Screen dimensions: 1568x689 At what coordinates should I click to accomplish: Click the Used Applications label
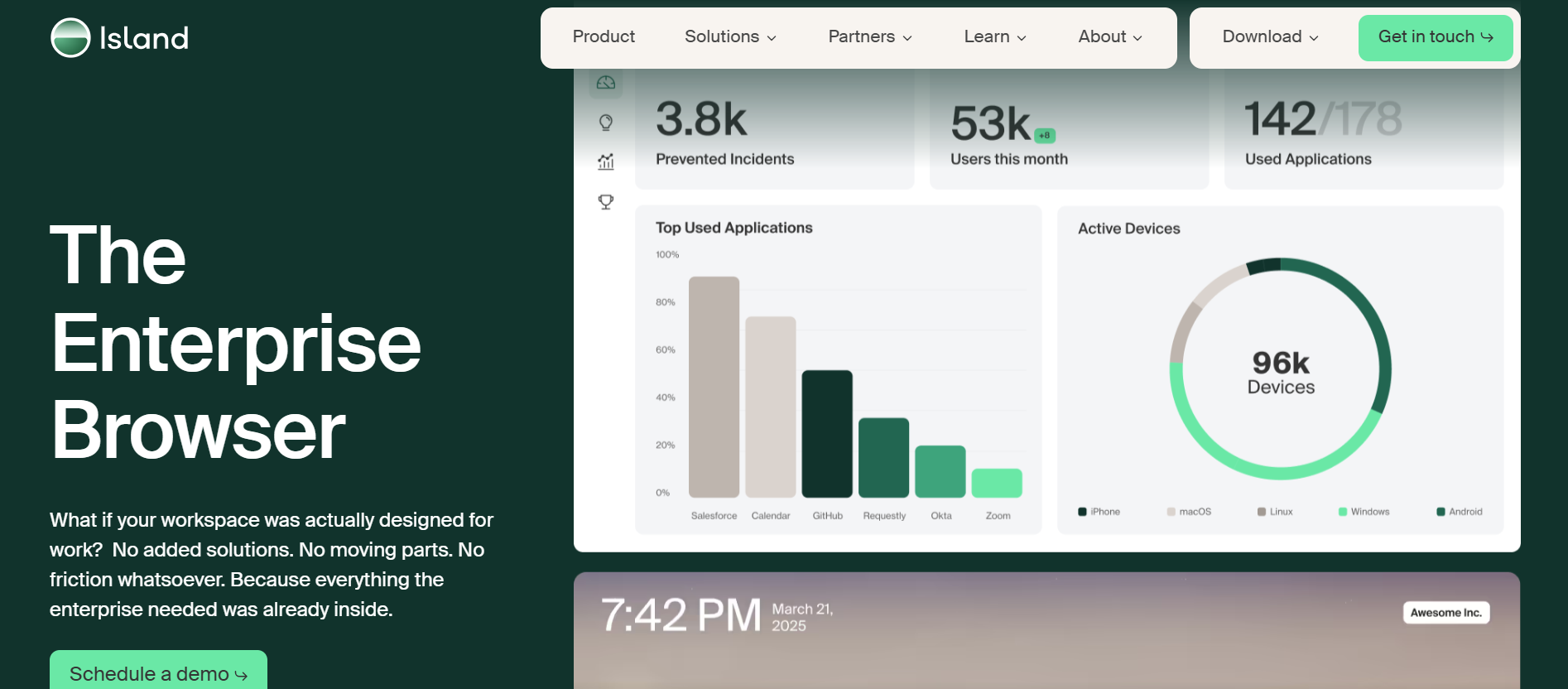click(1308, 159)
